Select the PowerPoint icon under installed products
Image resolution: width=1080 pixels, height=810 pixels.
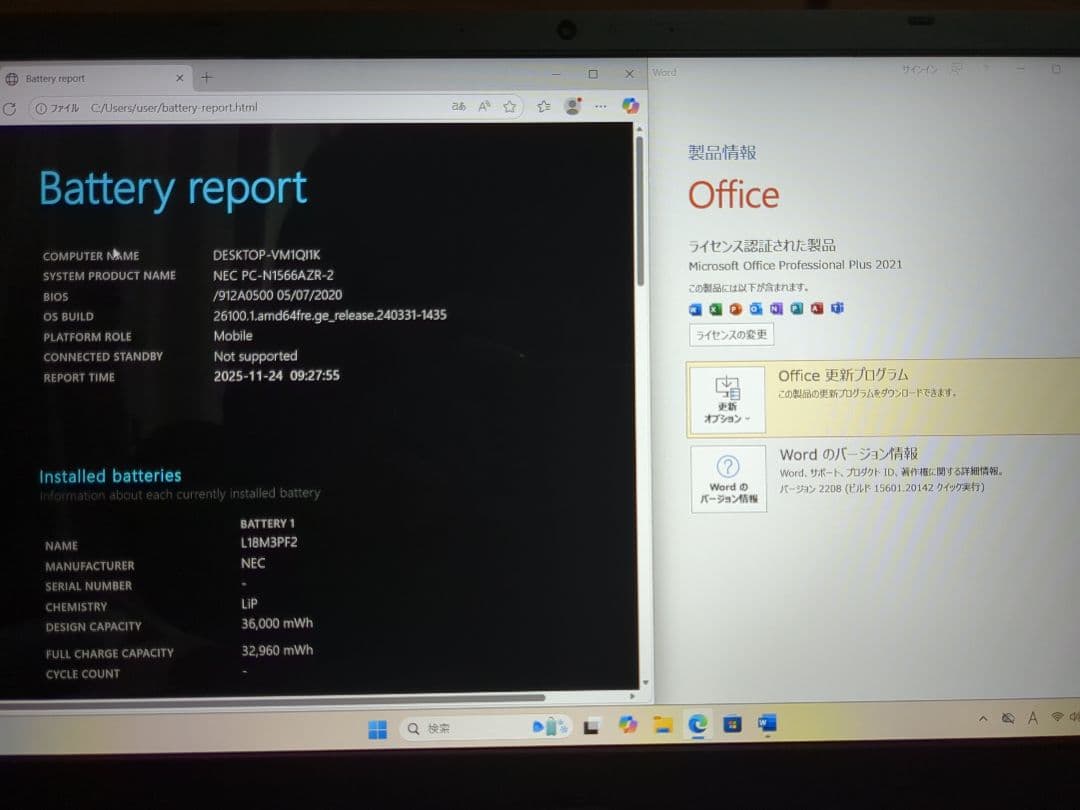pyautogui.click(x=734, y=309)
